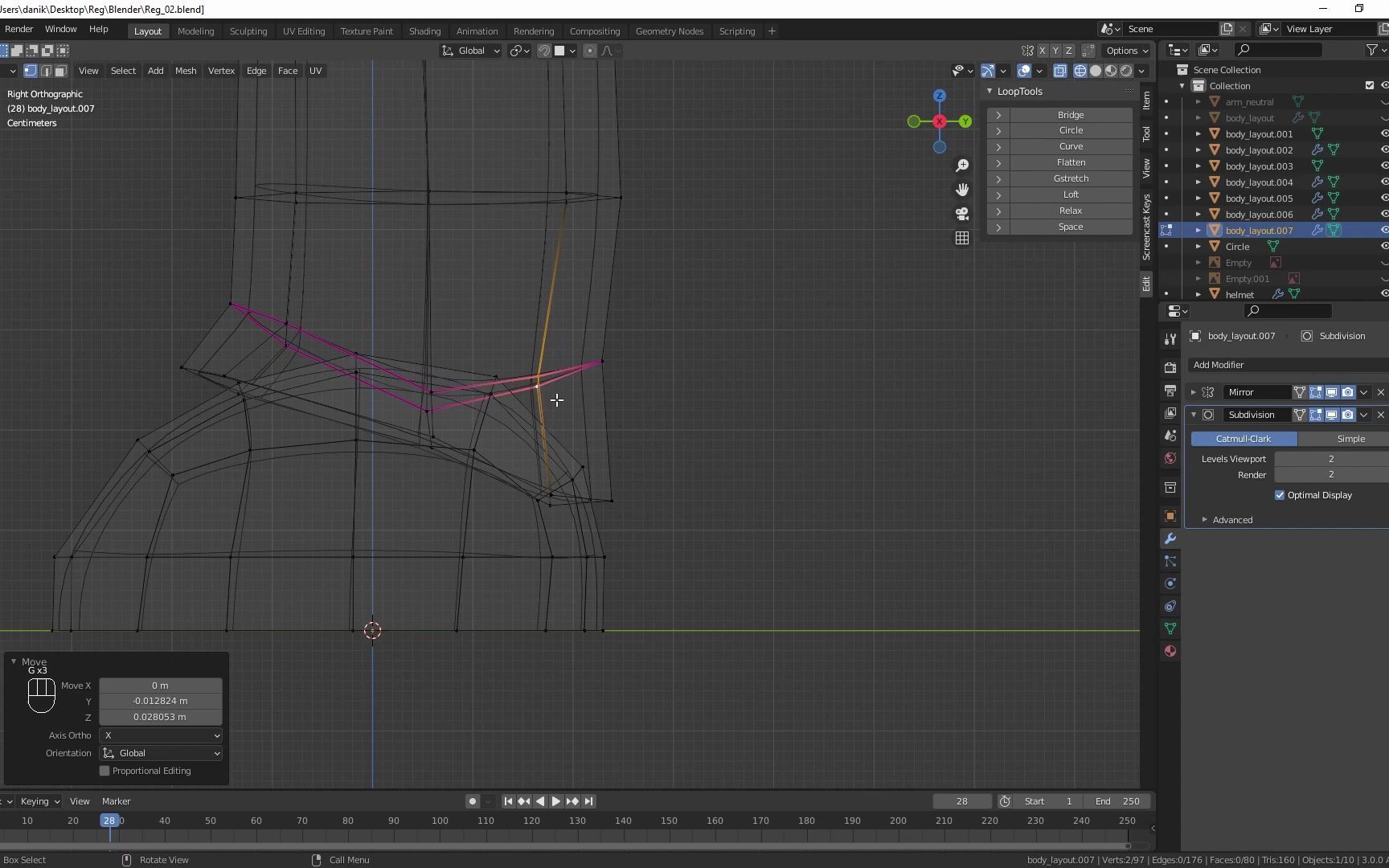This screenshot has height=868, width=1389.
Task: Toggle visibility of body_layout.003 in outliner
Action: pyautogui.click(x=1383, y=166)
